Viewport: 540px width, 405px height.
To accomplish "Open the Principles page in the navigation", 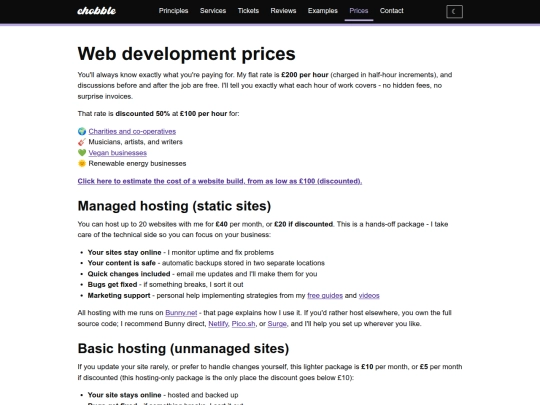I will pyautogui.click(x=173, y=11).
